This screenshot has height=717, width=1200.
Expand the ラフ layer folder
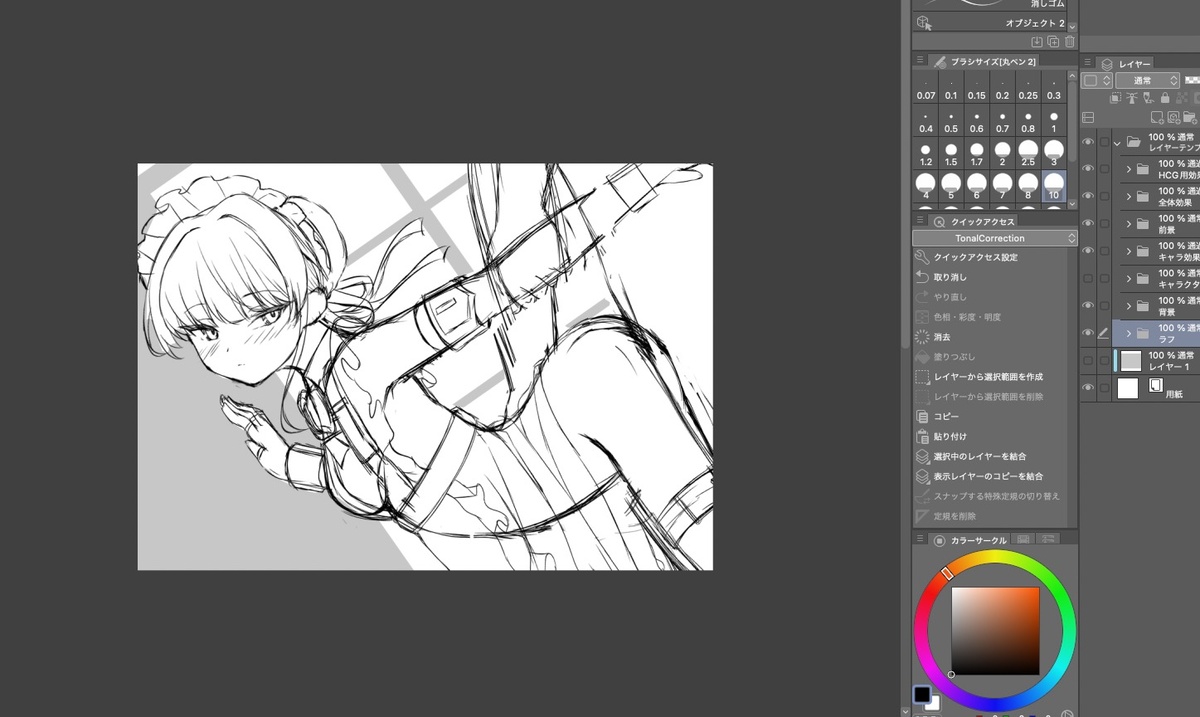1129,333
